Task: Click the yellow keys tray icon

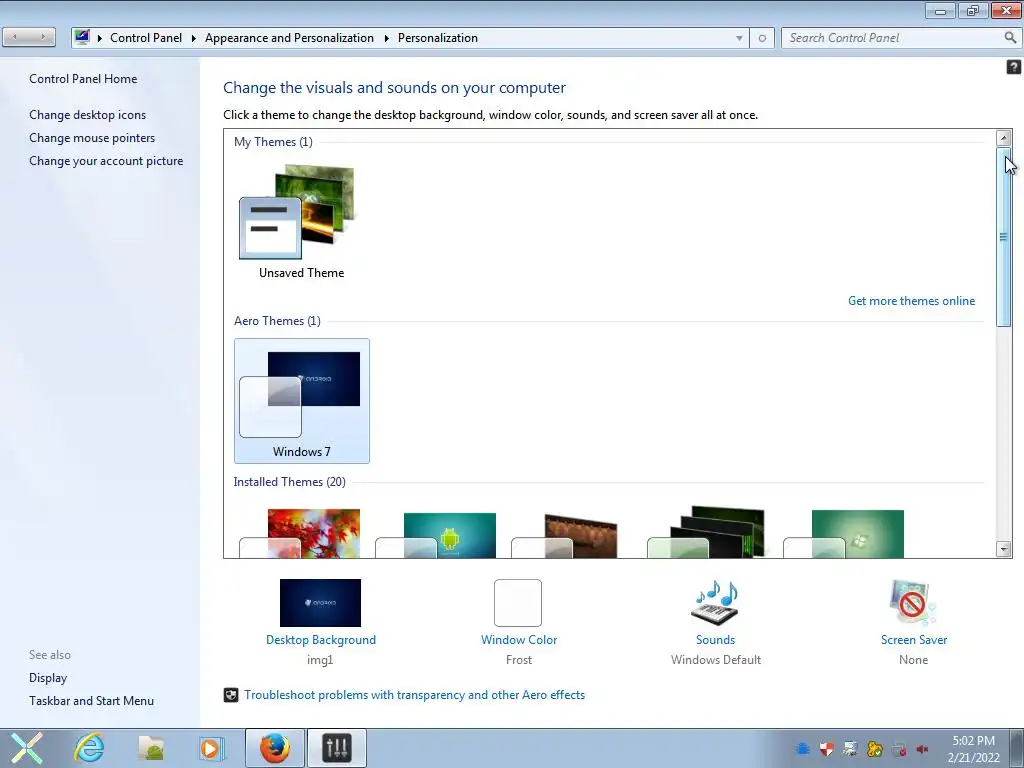Action: pos(874,749)
